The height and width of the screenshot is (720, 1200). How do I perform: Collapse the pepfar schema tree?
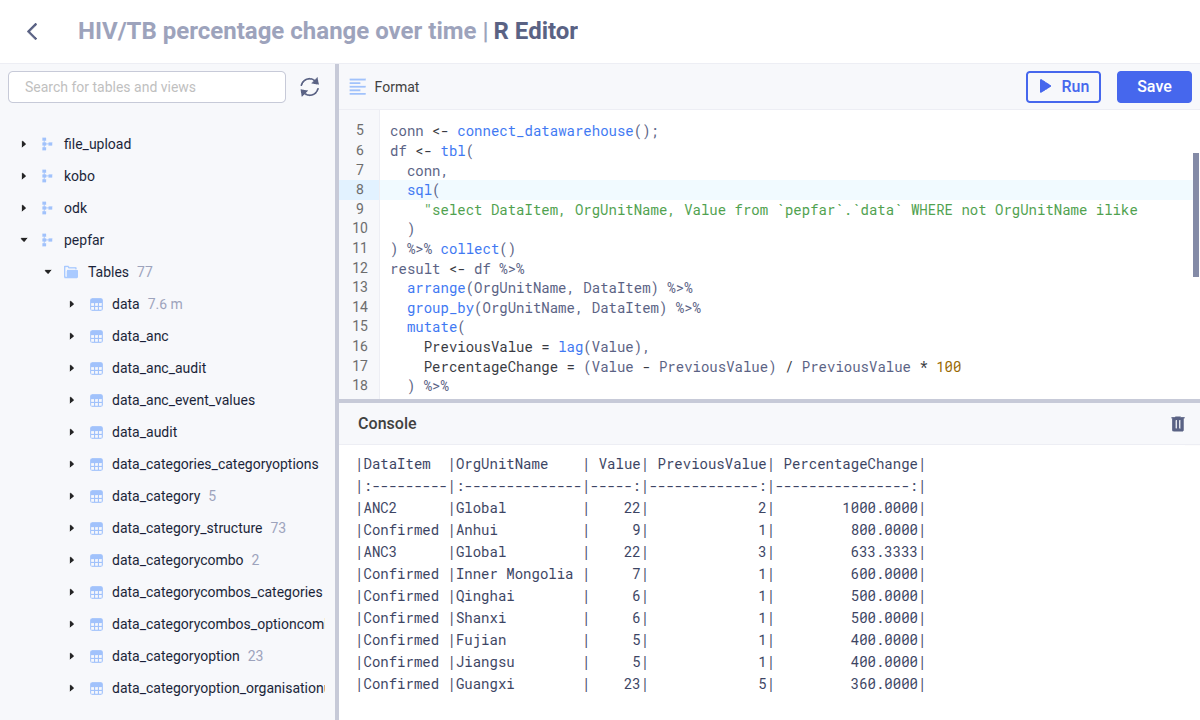click(25, 240)
